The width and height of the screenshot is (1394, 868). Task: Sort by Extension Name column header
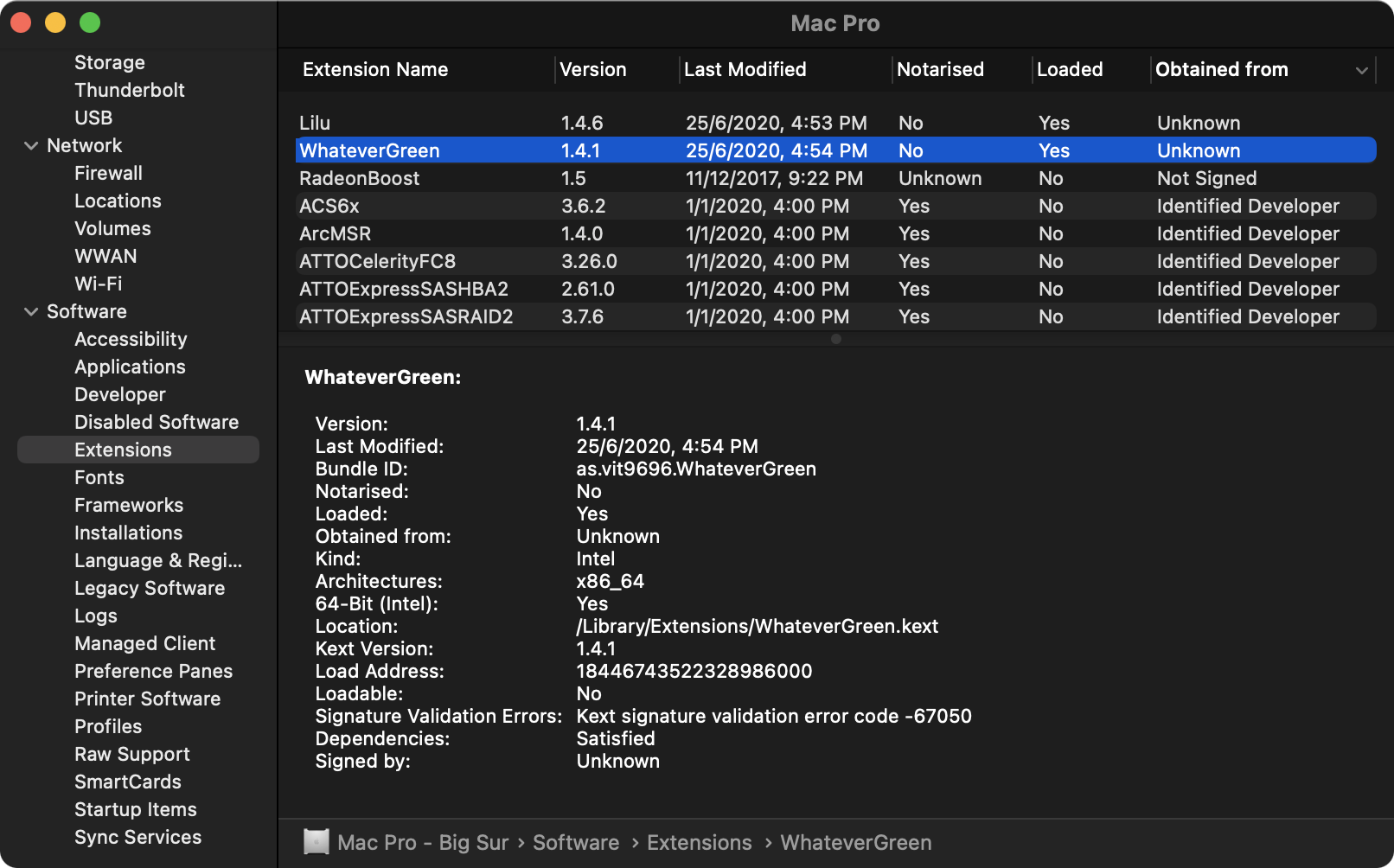pos(375,69)
